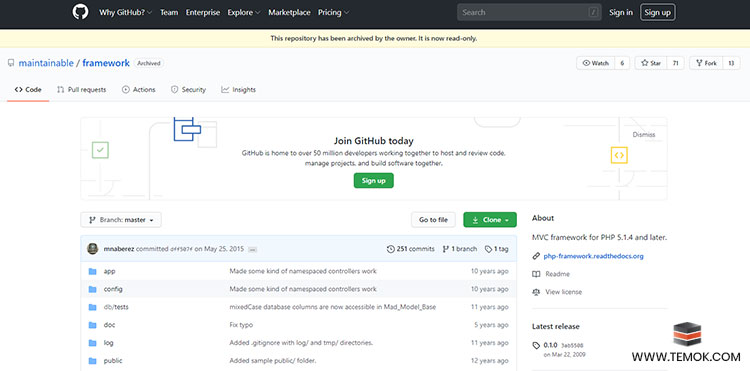
Task: Click the Watch button
Action: (596, 63)
